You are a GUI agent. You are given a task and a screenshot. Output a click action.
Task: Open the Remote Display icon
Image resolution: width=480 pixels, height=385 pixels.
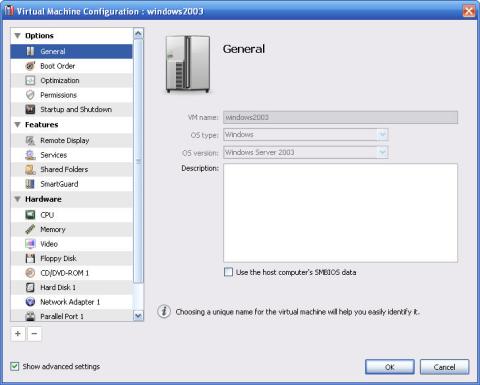pyautogui.click(x=30, y=140)
